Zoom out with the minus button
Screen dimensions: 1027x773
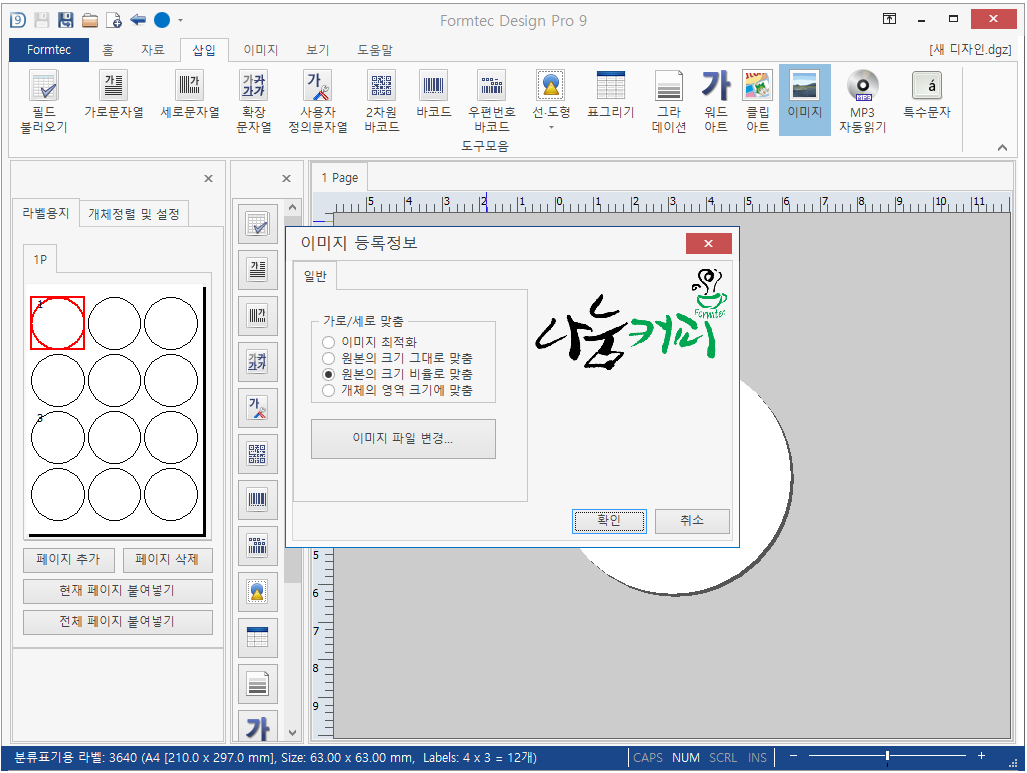(x=793, y=756)
